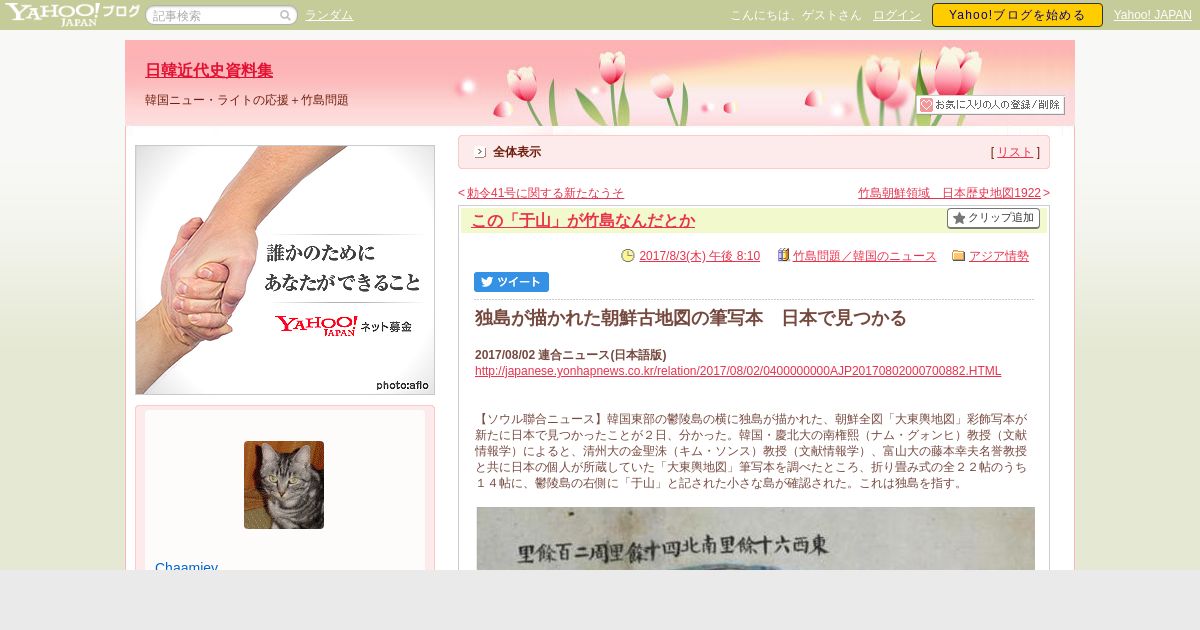Click the clock icon beside post date
This screenshot has width=1200, height=630.
coord(628,256)
